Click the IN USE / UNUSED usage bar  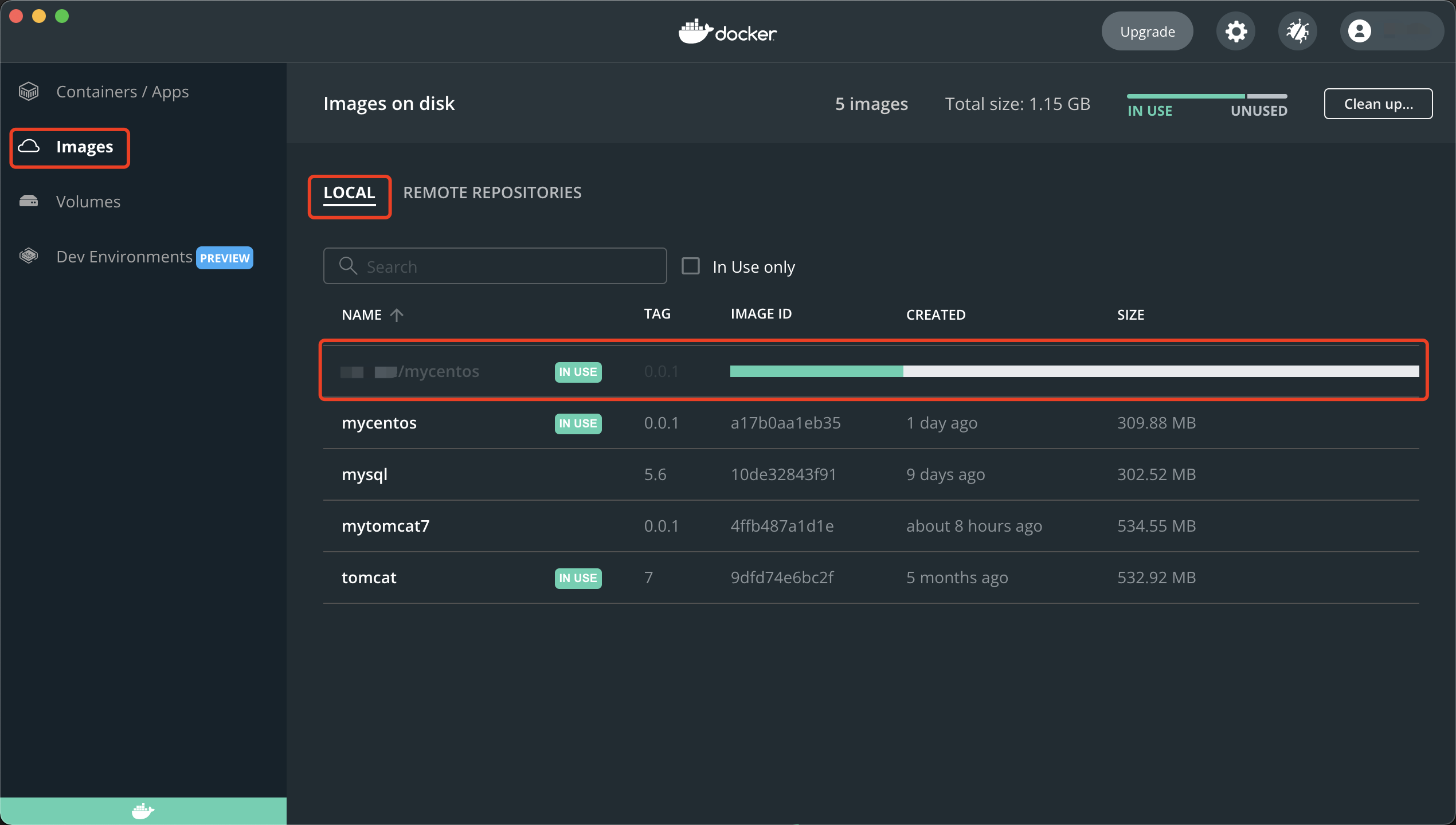[1207, 96]
